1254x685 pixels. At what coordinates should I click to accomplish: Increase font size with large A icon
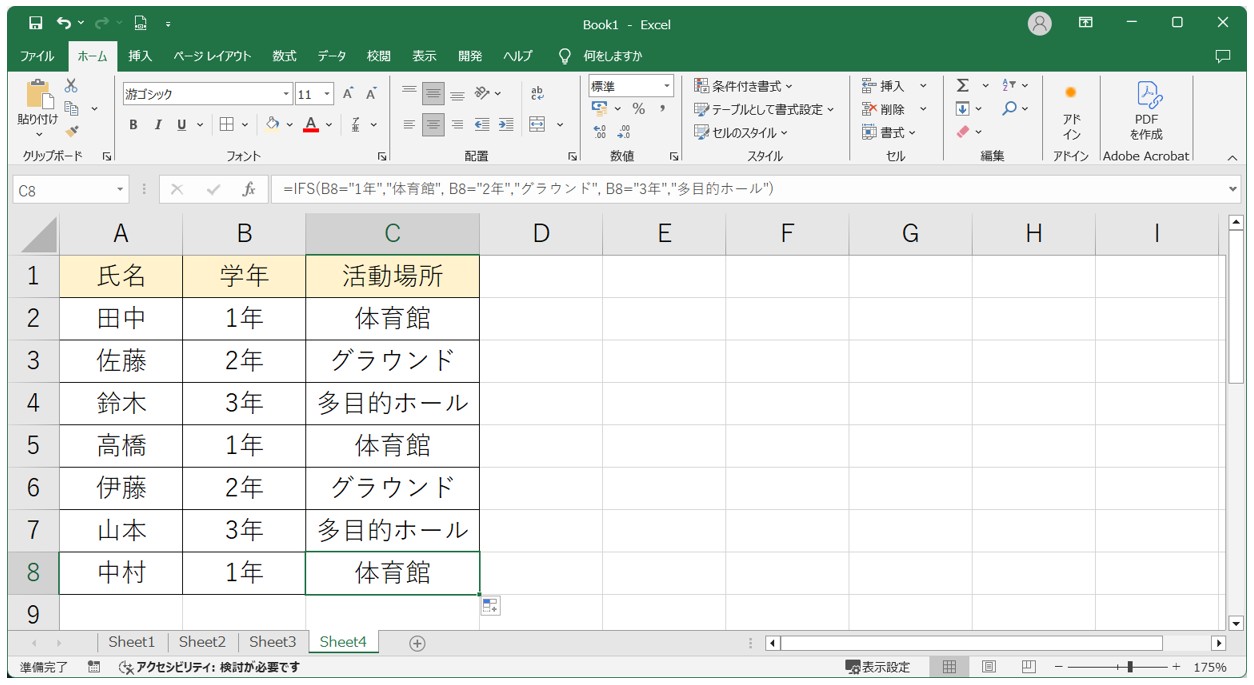[348, 94]
